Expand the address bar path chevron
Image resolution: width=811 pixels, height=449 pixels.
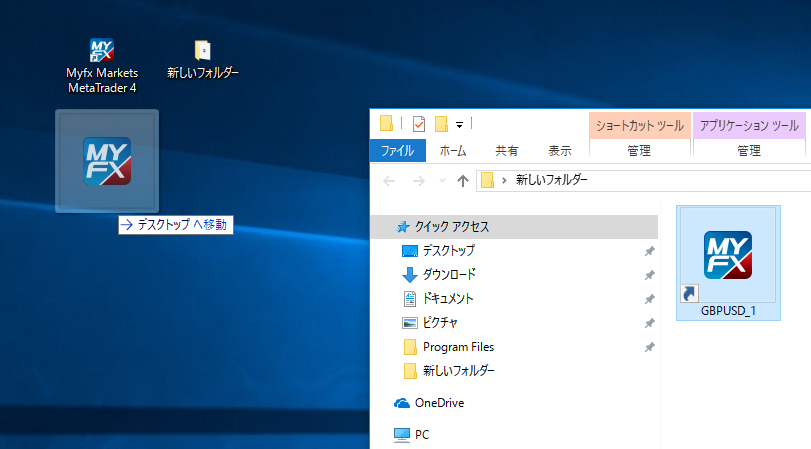(504, 181)
